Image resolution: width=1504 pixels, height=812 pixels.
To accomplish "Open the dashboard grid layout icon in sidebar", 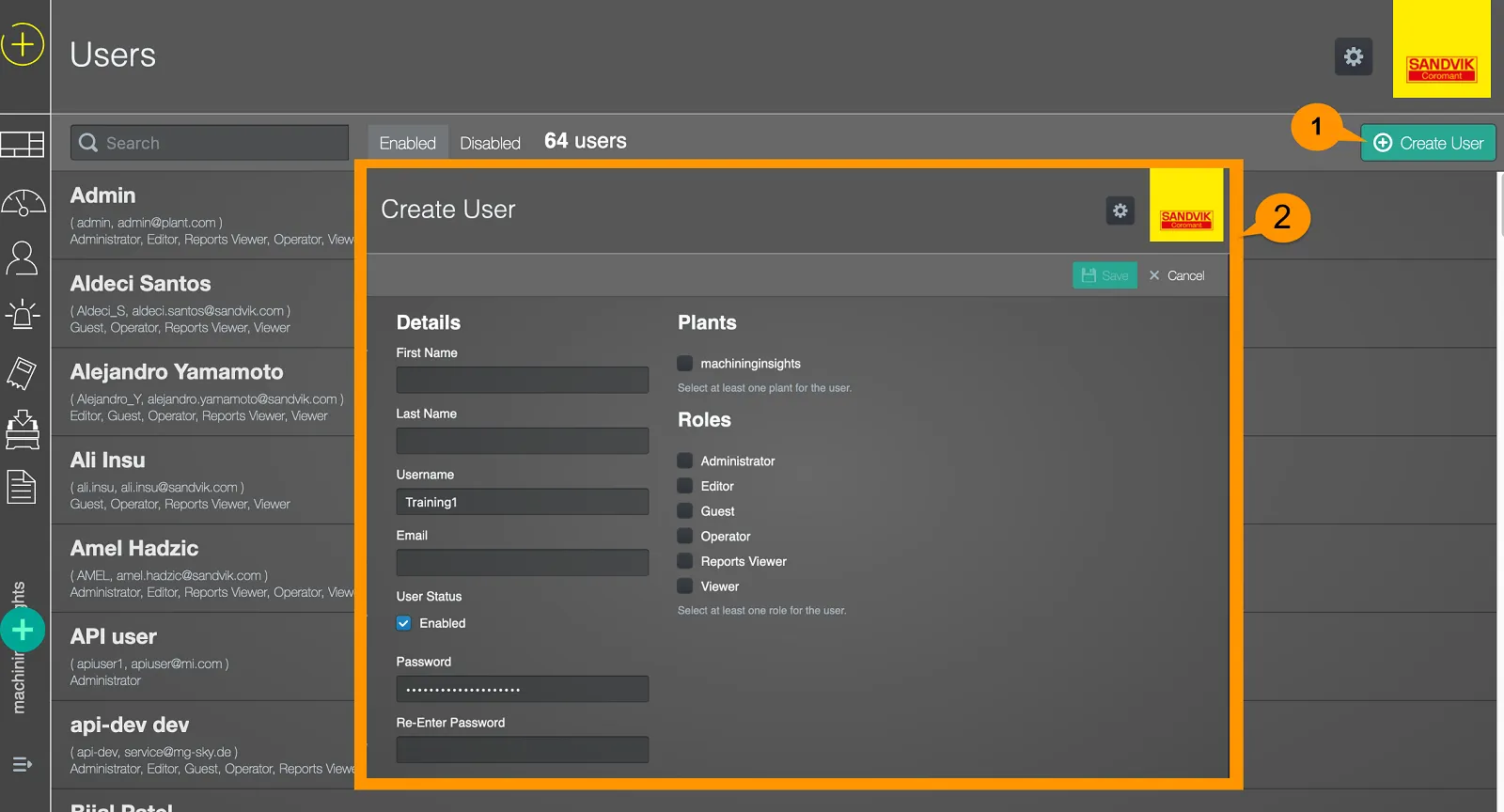I will click(x=23, y=144).
